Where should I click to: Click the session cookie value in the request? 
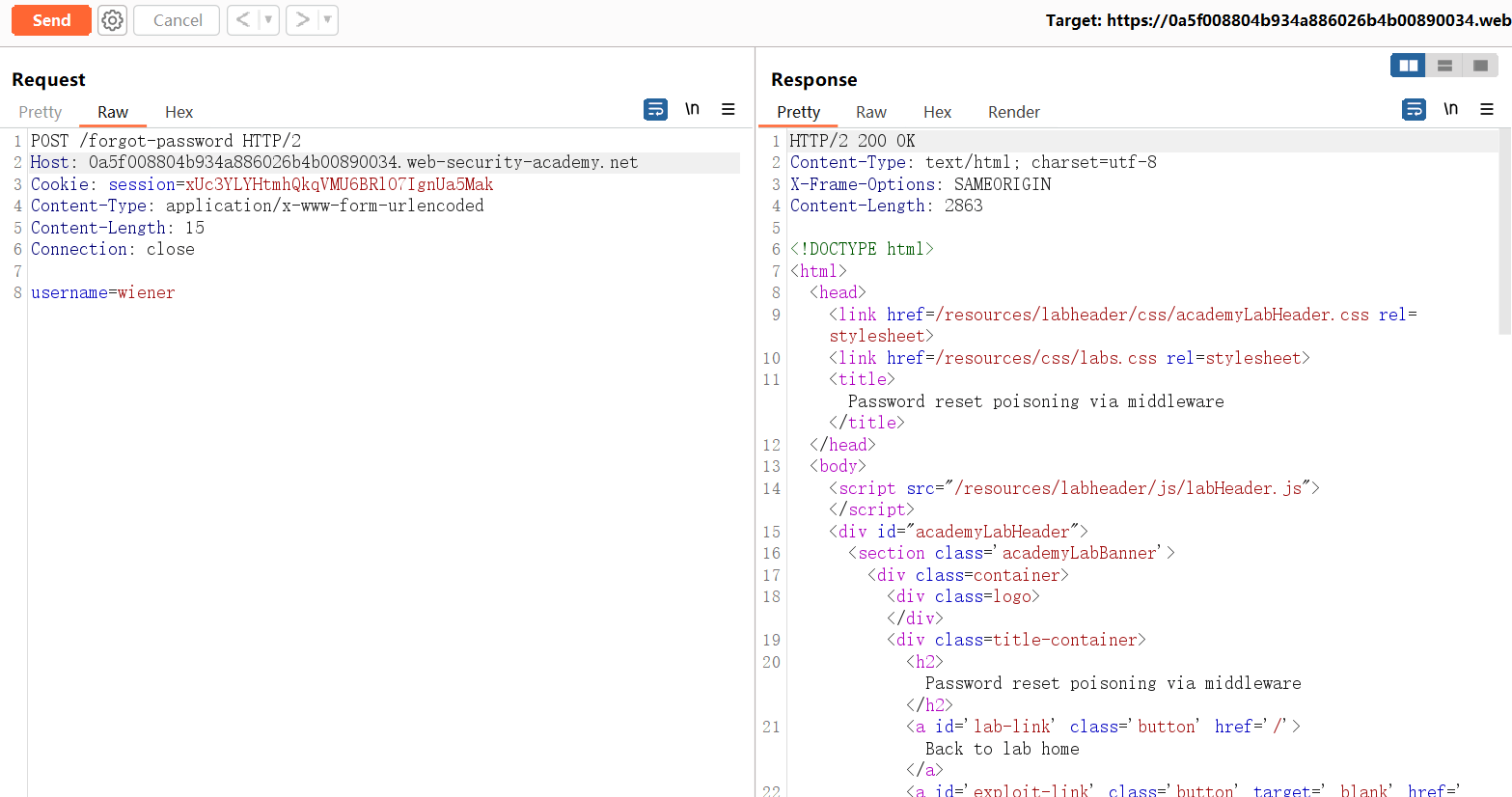pos(339,184)
